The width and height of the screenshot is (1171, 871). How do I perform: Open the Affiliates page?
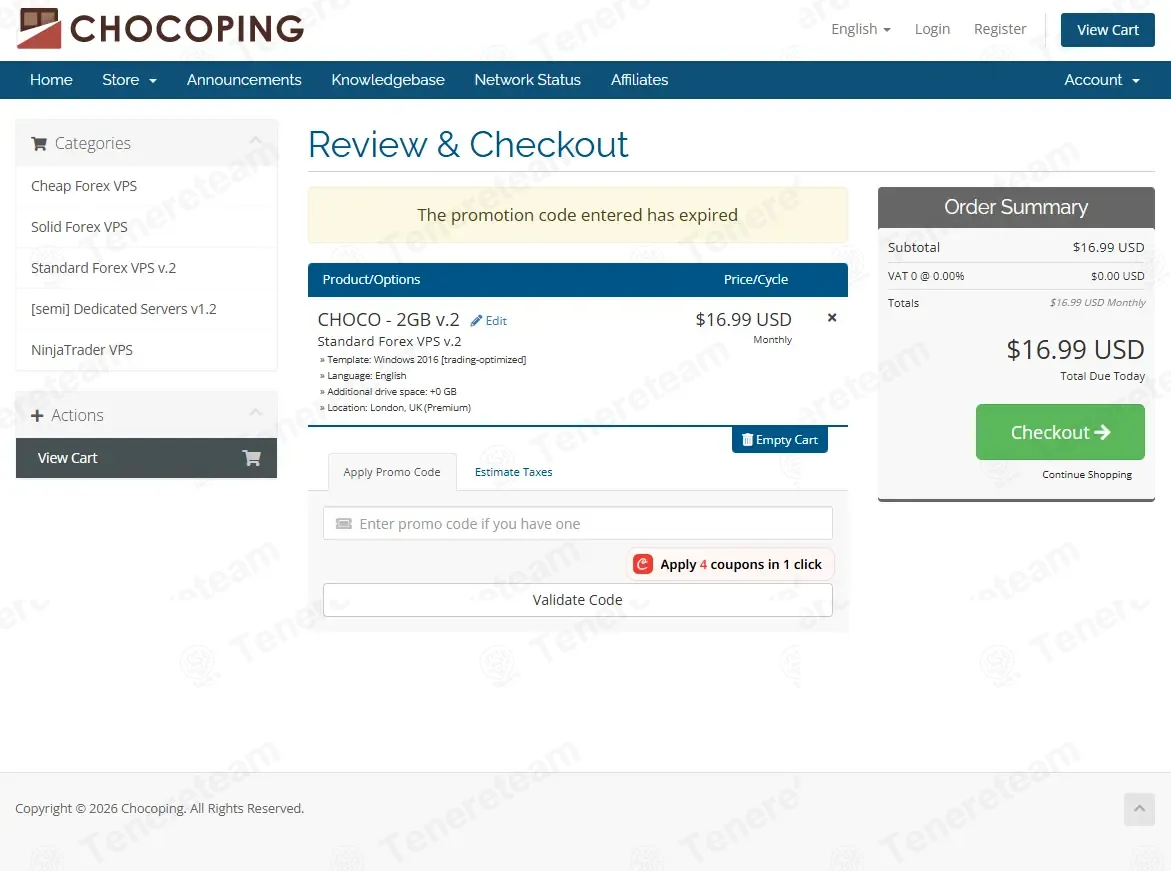tap(639, 80)
